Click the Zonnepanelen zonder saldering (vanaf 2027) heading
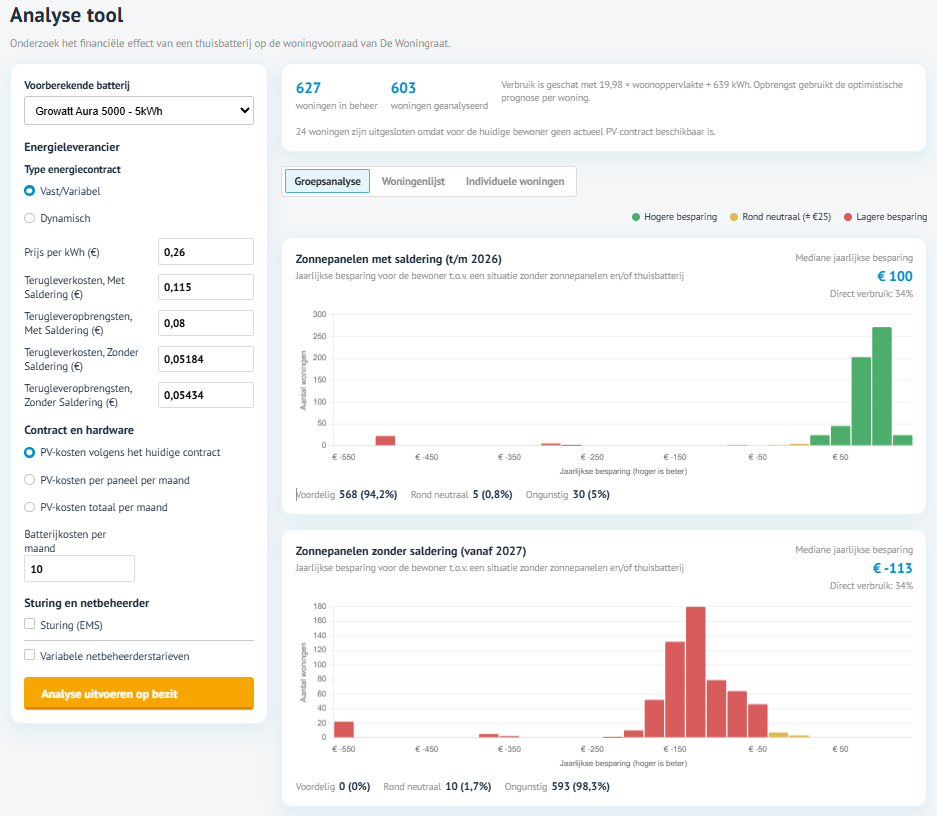The height and width of the screenshot is (816, 937). click(411, 551)
